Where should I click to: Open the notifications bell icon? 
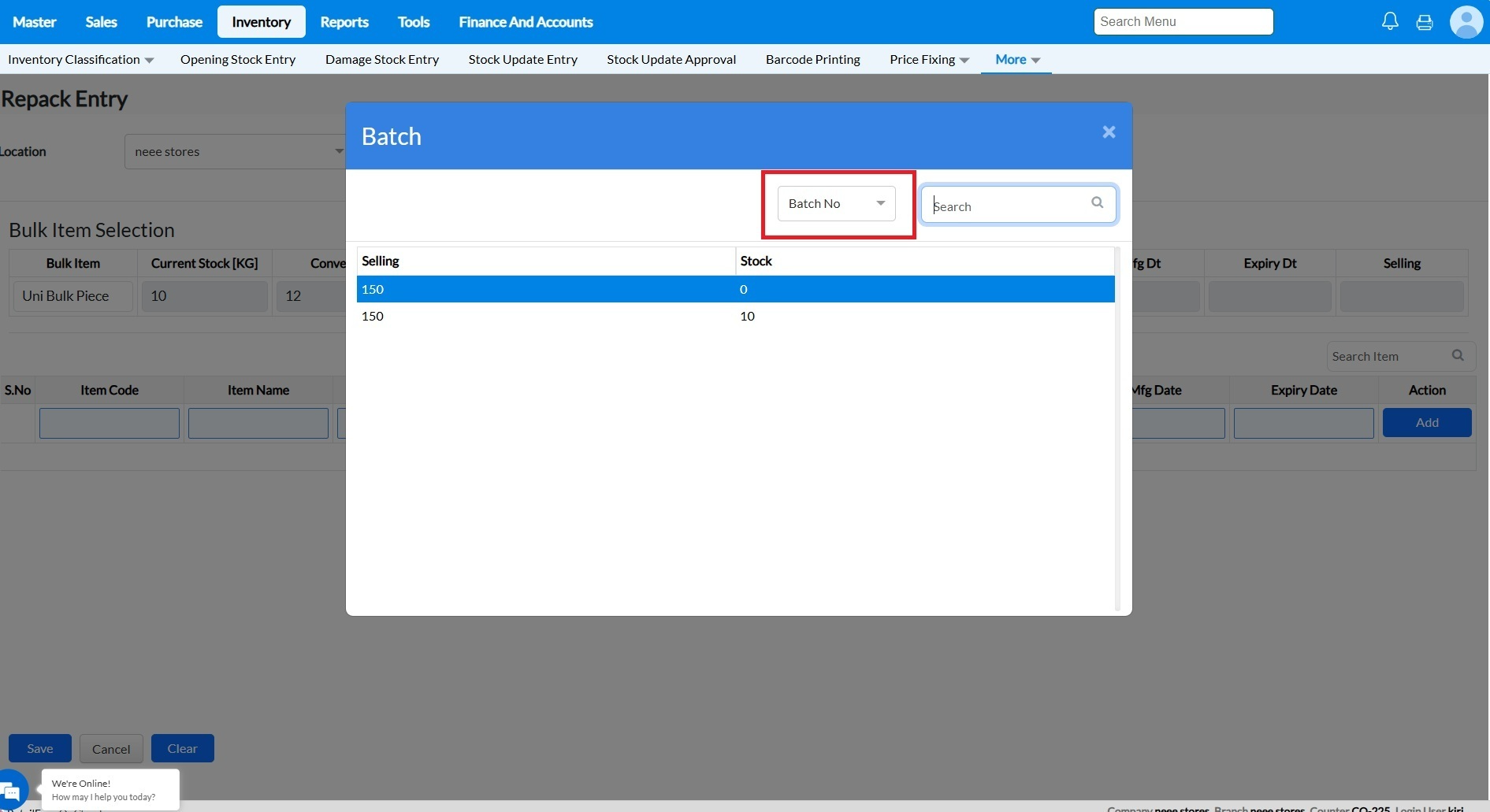[1390, 21]
